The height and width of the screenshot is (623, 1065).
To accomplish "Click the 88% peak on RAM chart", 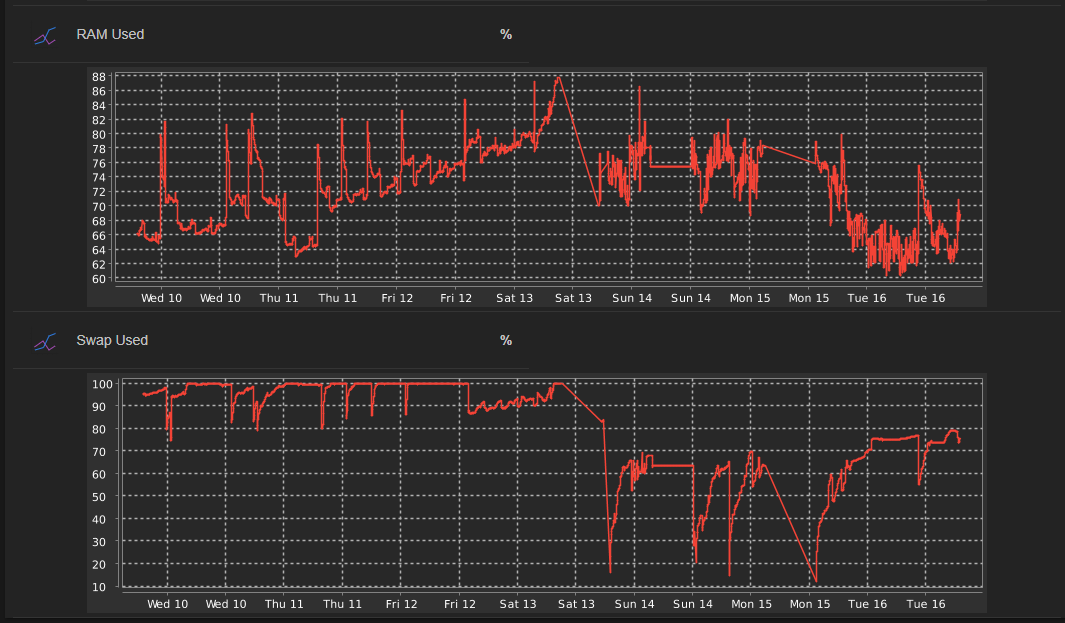I will click(559, 77).
